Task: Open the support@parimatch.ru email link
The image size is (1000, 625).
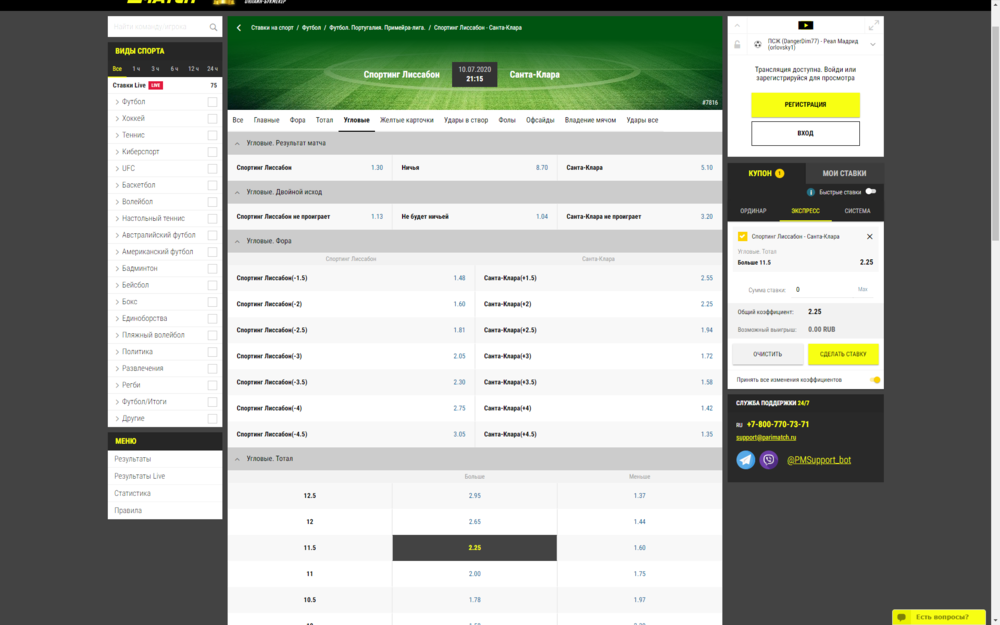Action: coord(766,438)
